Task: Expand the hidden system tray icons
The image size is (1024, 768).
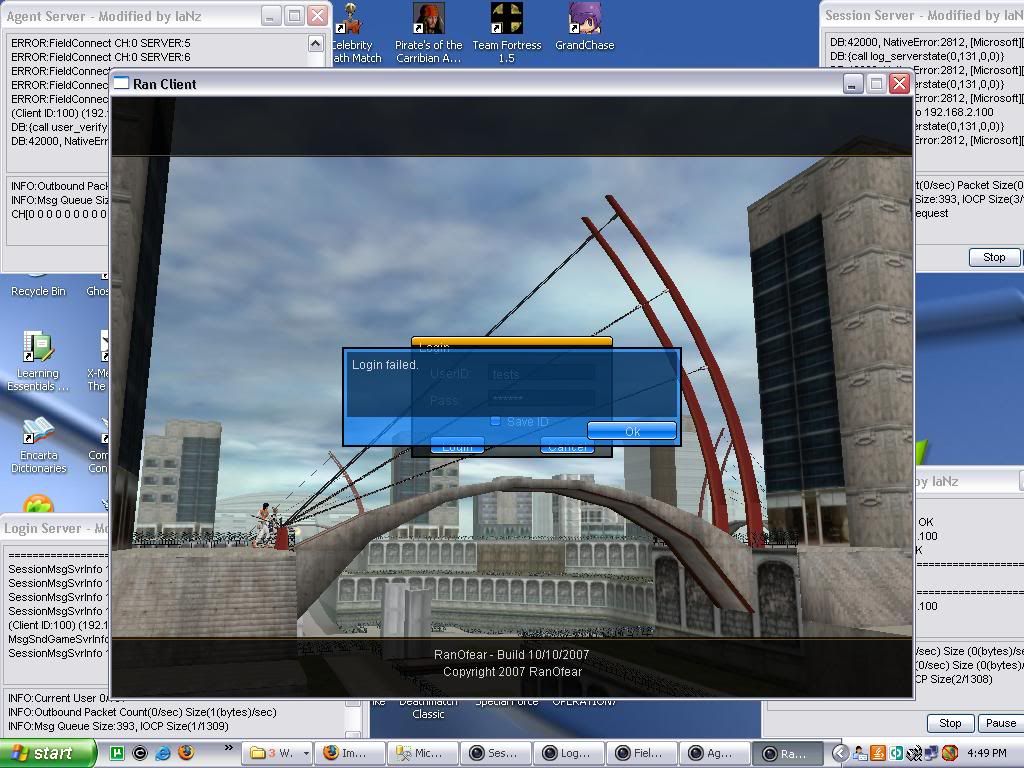Action: point(840,753)
